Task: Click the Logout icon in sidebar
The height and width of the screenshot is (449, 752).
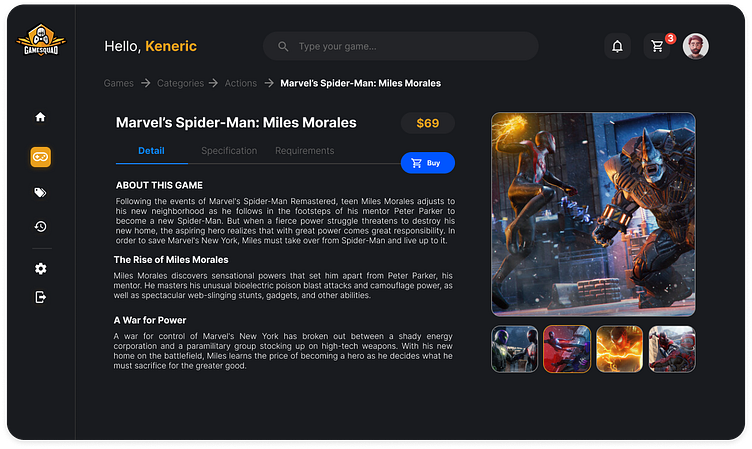Action: (x=41, y=297)
